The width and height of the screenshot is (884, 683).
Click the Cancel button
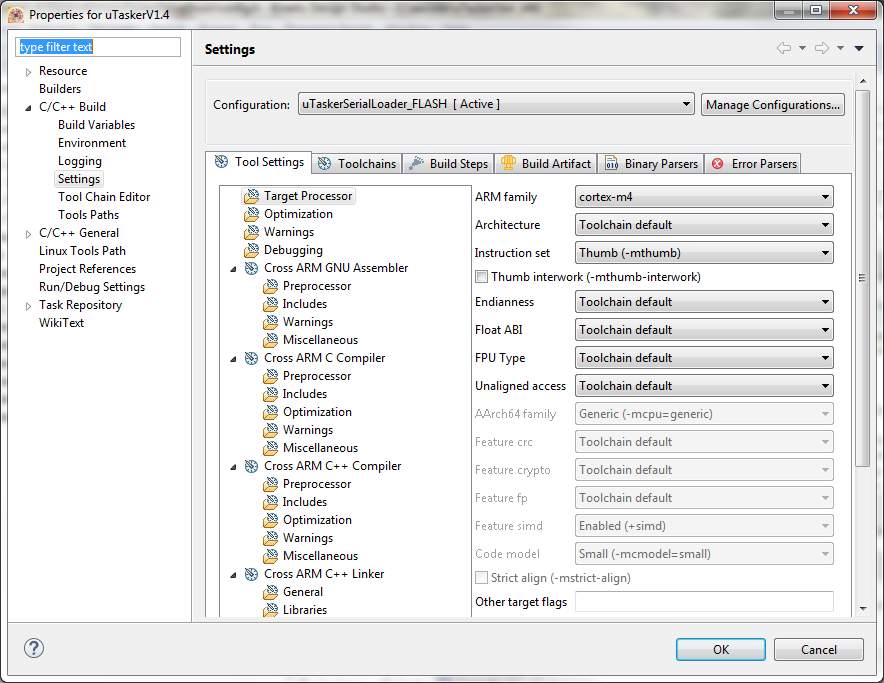[819, 649]
